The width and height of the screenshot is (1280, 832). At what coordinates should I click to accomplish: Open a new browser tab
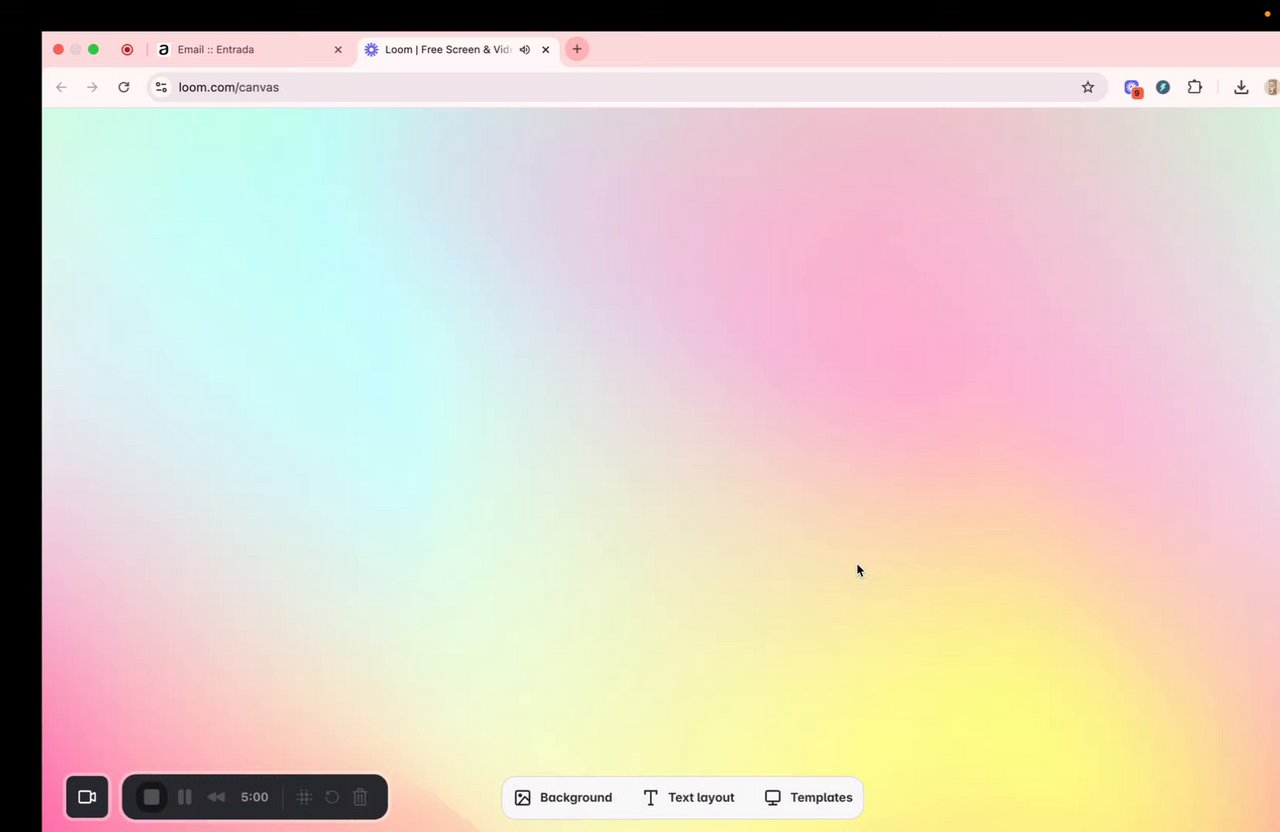tap(577, 49)
